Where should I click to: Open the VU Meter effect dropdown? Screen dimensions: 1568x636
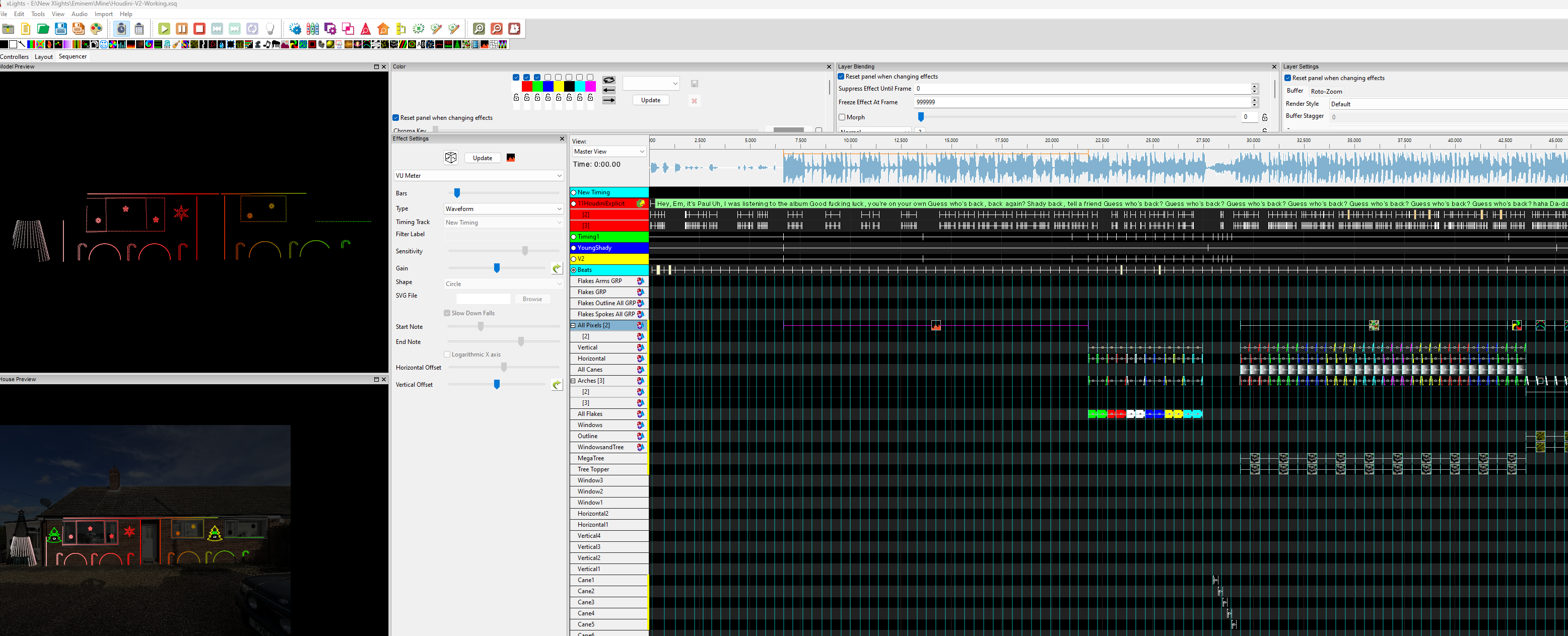(479, 175)
